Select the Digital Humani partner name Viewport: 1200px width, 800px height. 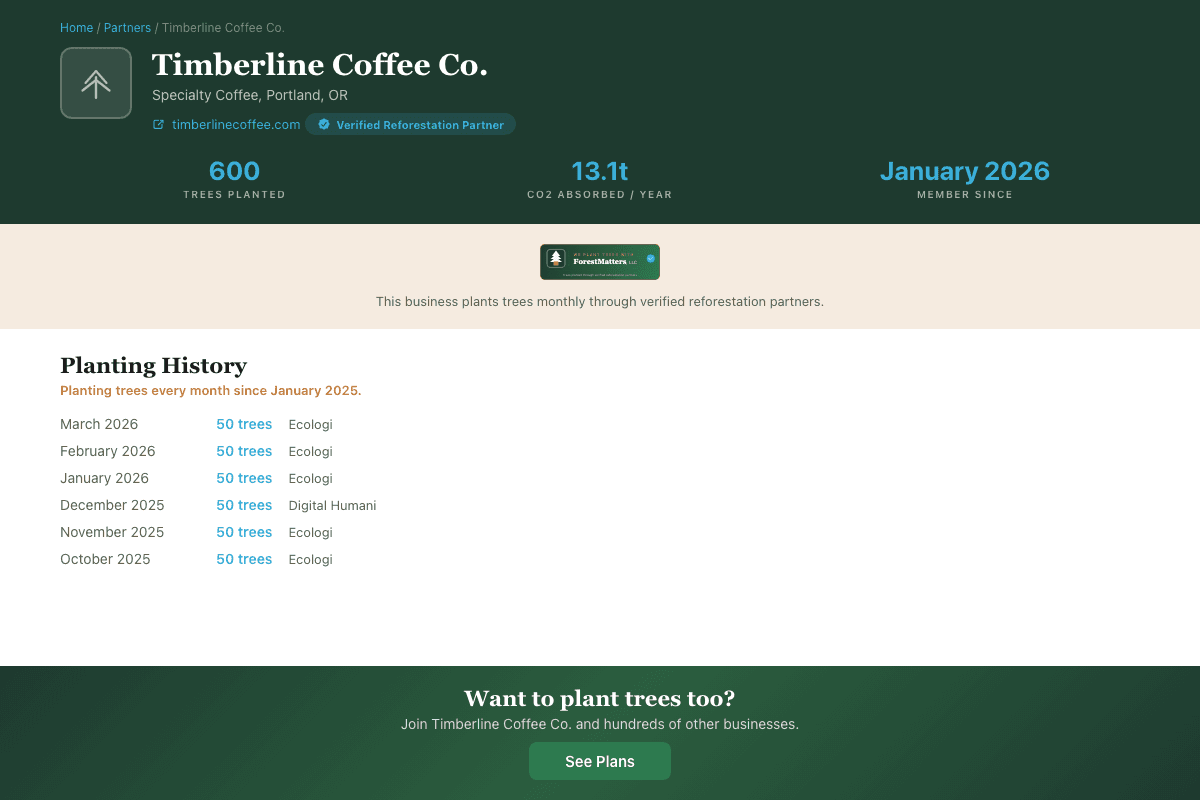(332, 505)
